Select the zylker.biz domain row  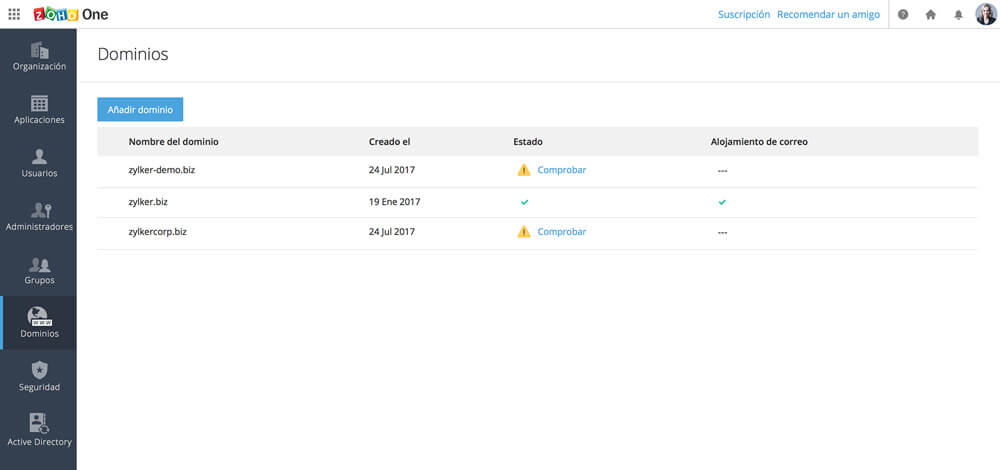coord(148,202)
